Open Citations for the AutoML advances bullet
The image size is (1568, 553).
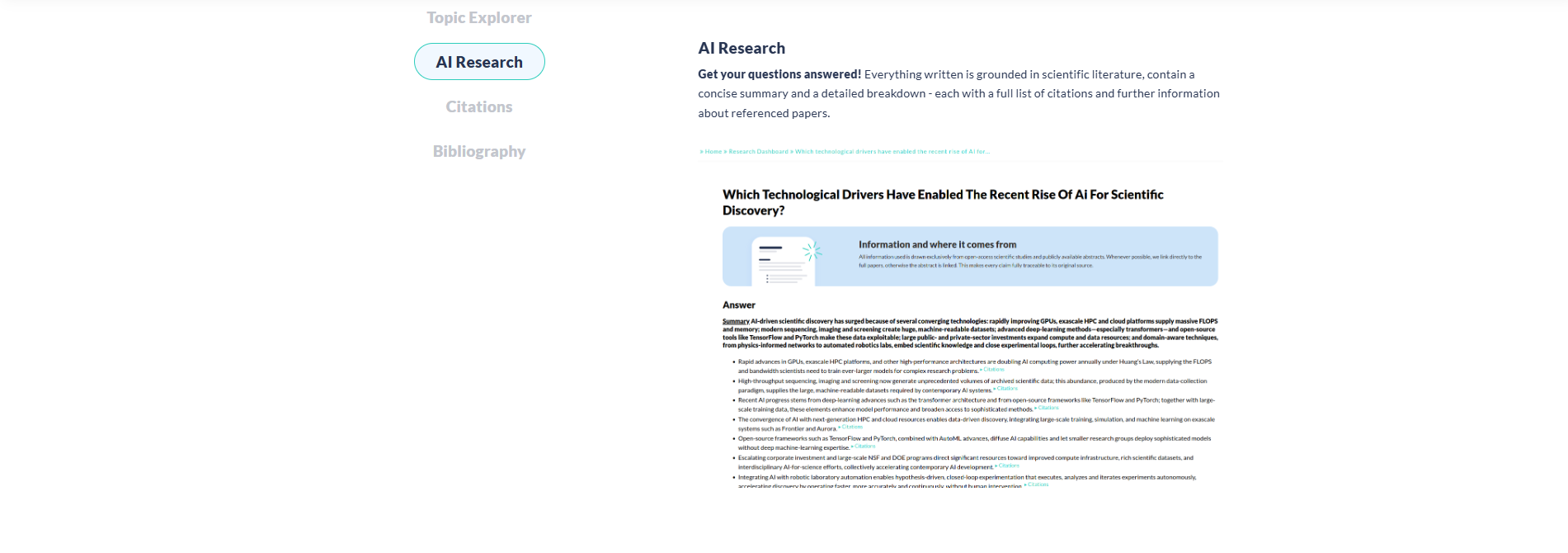point(864,447)
